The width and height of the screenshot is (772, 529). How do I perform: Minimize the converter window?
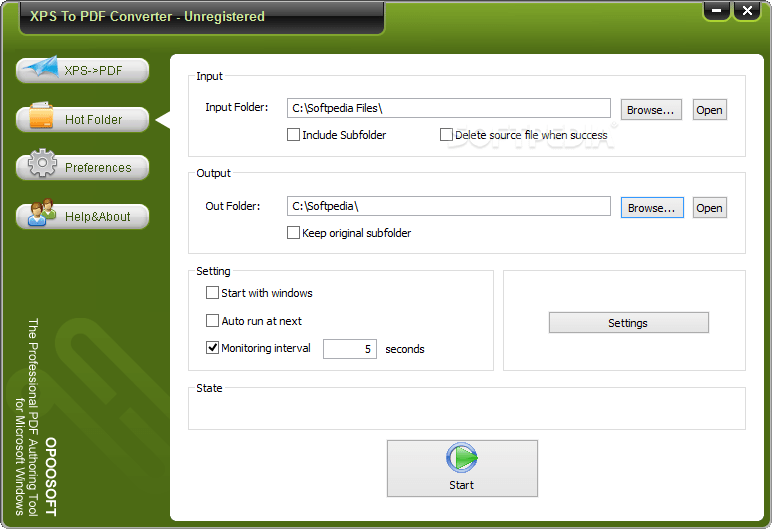coord(716,10)
